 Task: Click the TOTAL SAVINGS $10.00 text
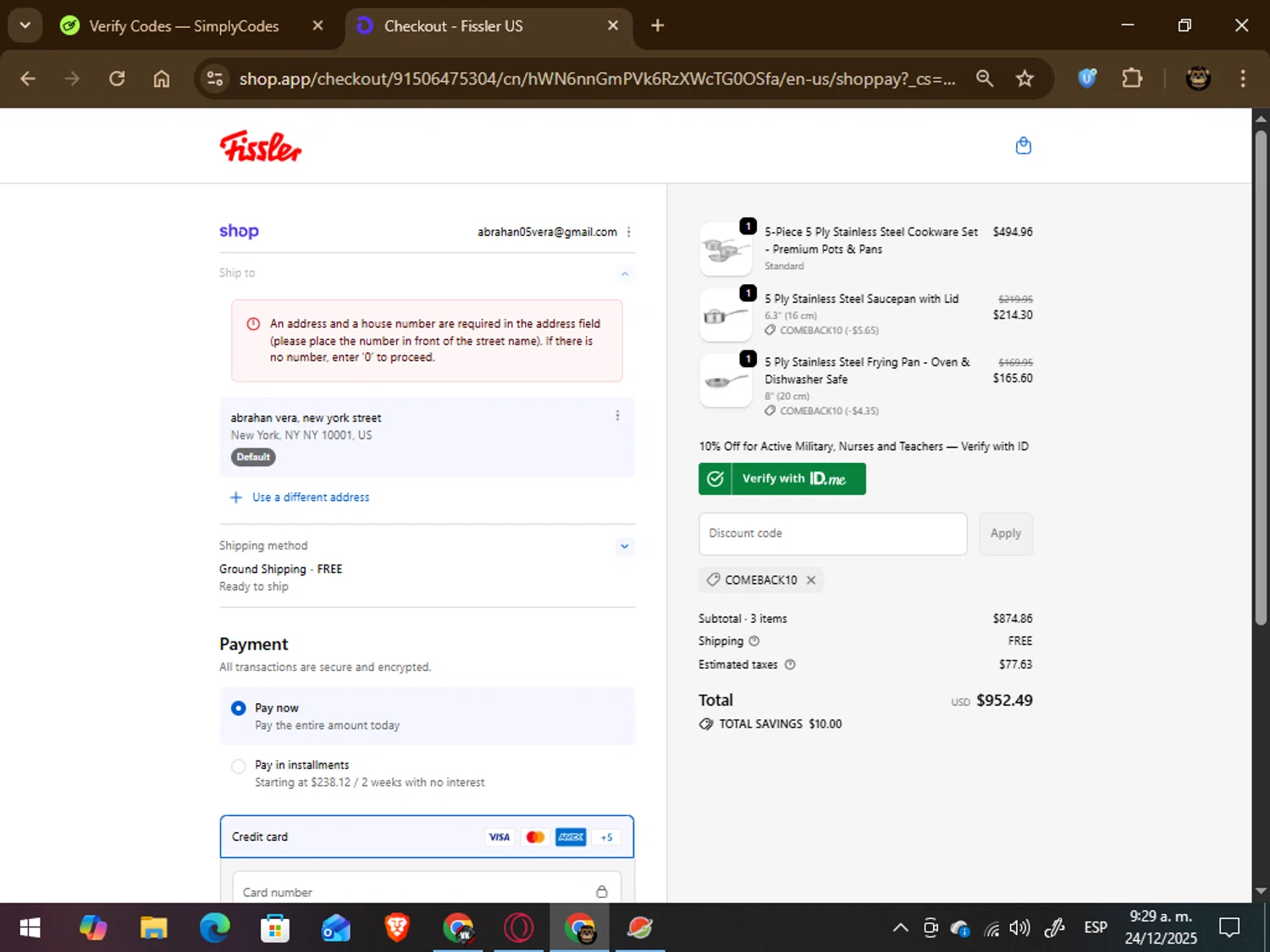click(780, 724)
